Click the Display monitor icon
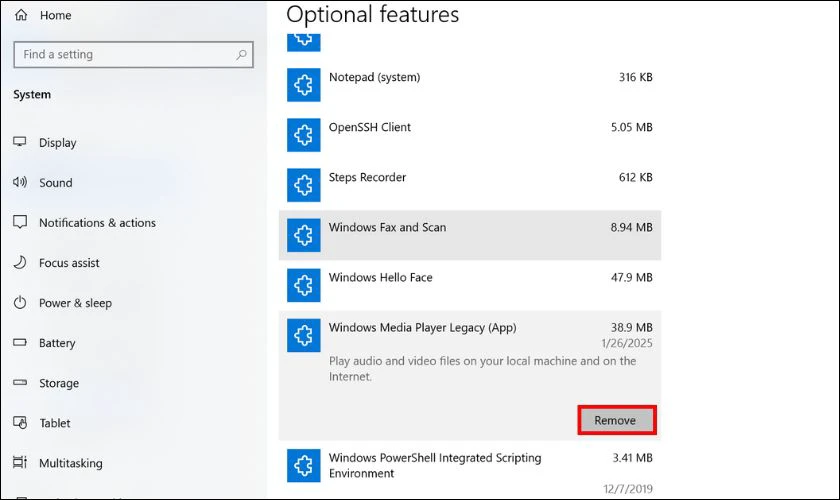Image resolution: width=840 pixels, height=500 pixels. tap(20, 142)
